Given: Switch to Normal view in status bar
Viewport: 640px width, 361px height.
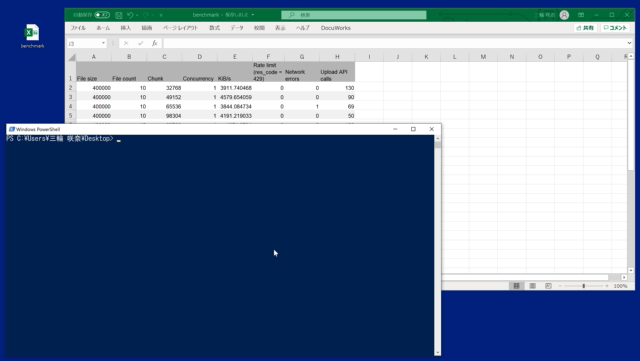Looking at the screenshot, I should [516, 286].
